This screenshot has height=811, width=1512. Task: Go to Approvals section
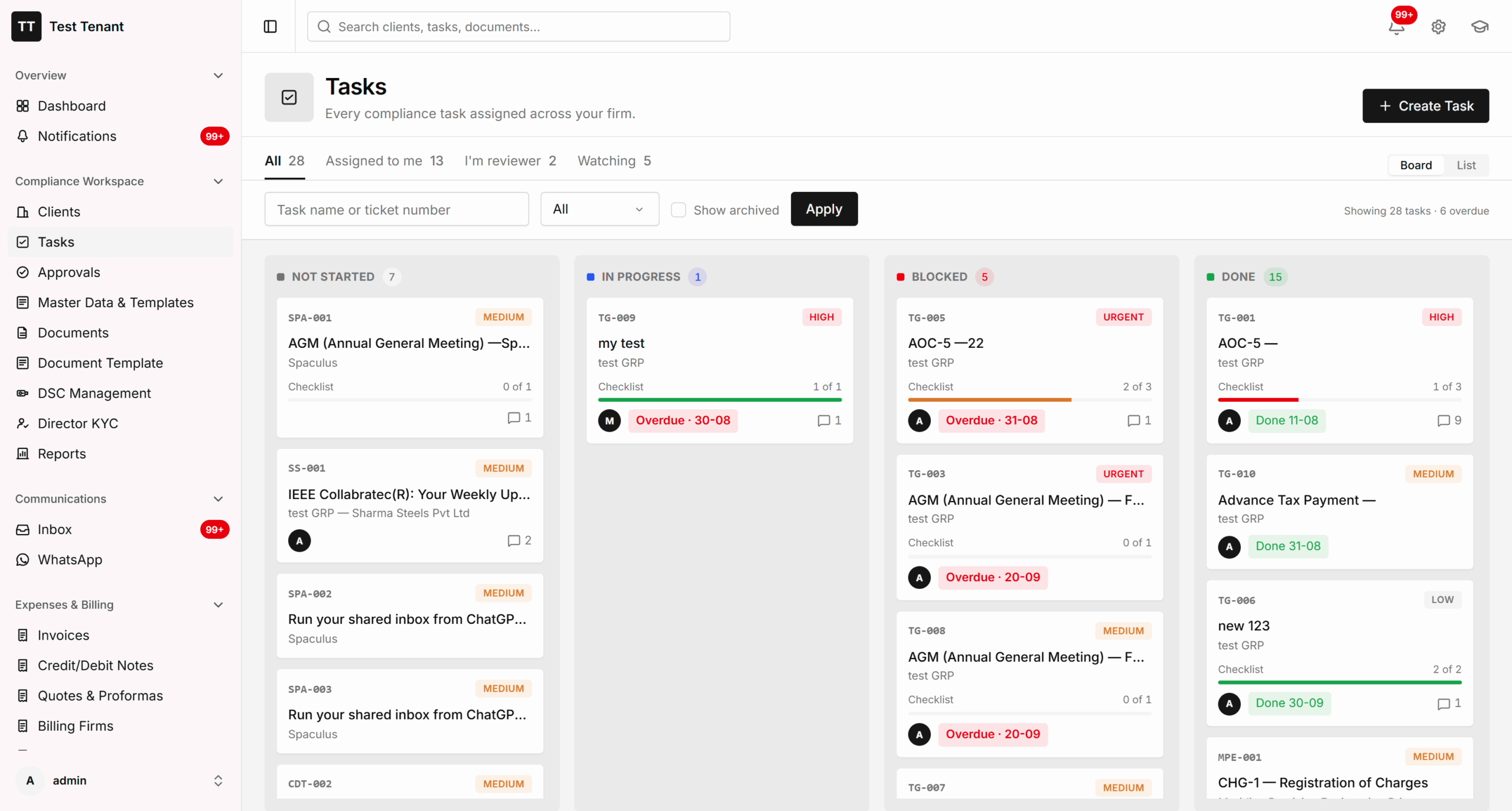click(x=120, y=272)
